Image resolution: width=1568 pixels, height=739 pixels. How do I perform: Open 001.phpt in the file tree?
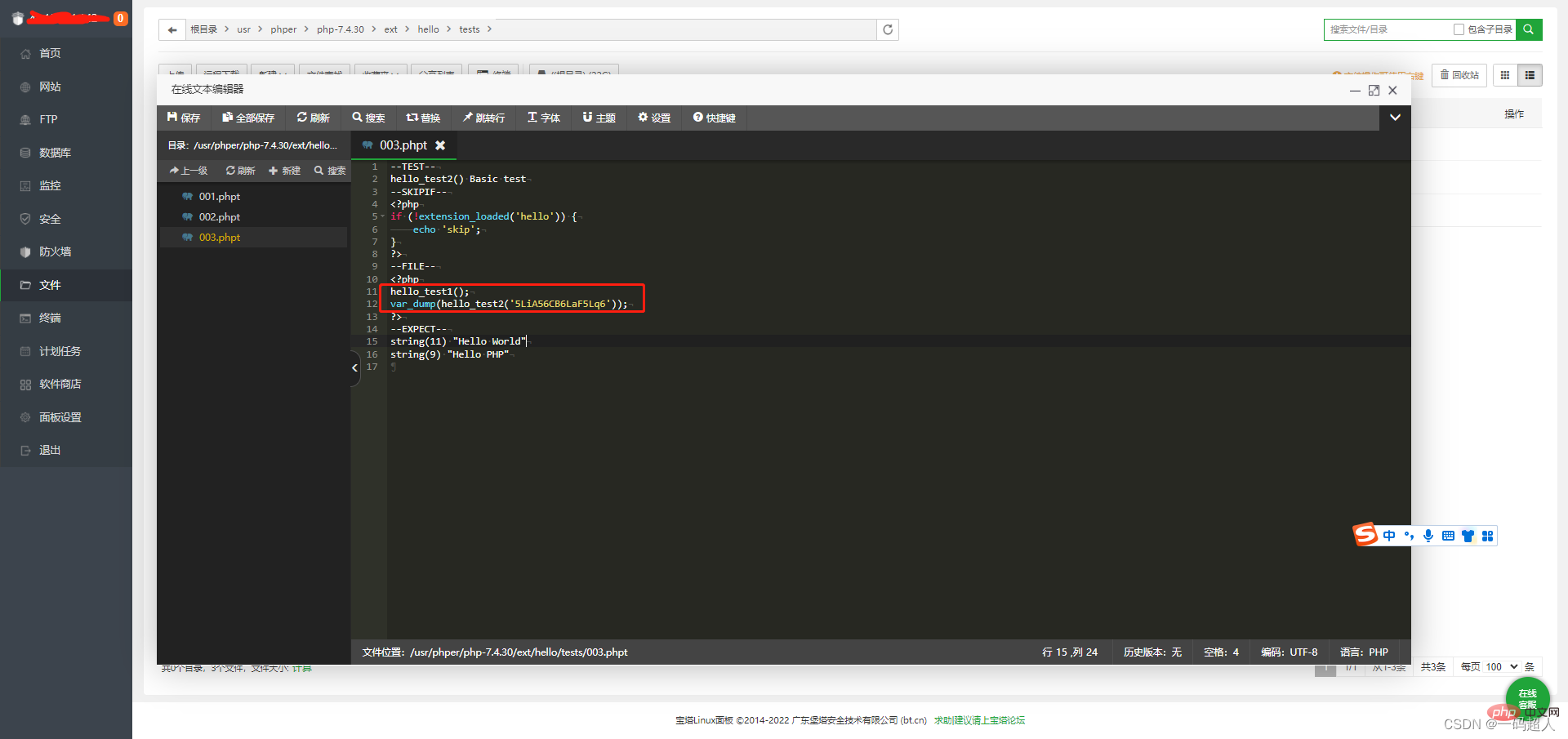coord(219,197)
